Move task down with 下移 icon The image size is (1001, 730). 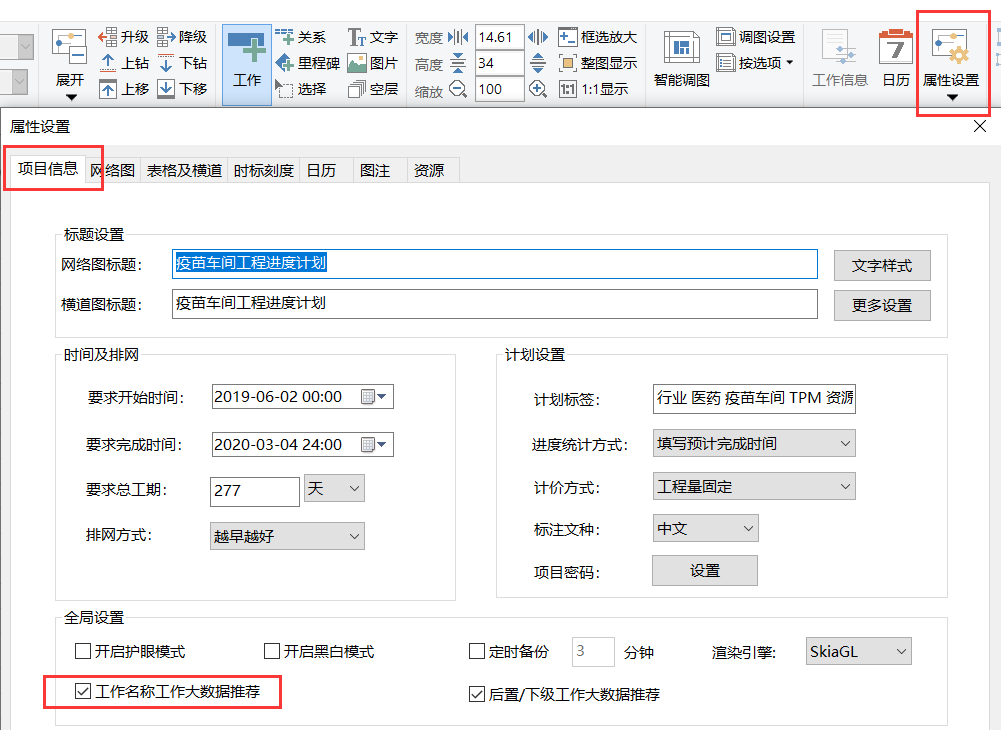[x=182, y=89]
